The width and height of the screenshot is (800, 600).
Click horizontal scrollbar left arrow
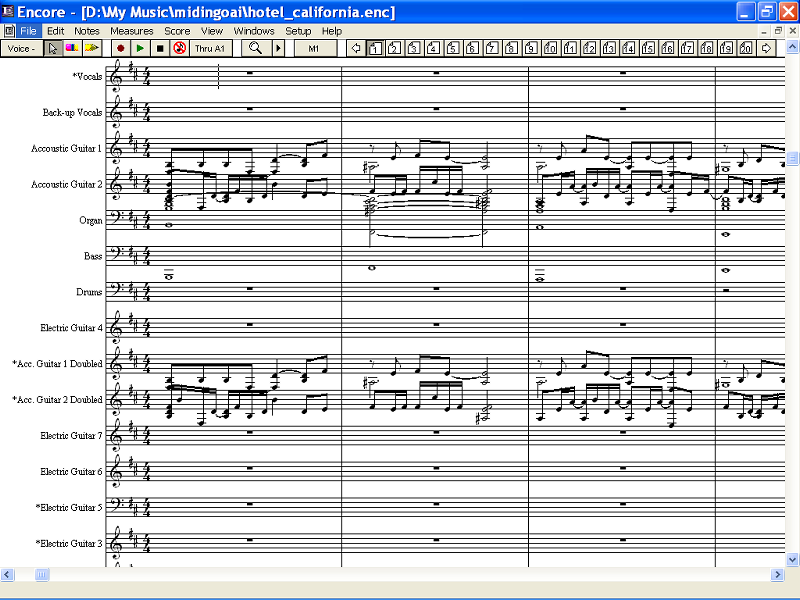click(x=7, y=574)
